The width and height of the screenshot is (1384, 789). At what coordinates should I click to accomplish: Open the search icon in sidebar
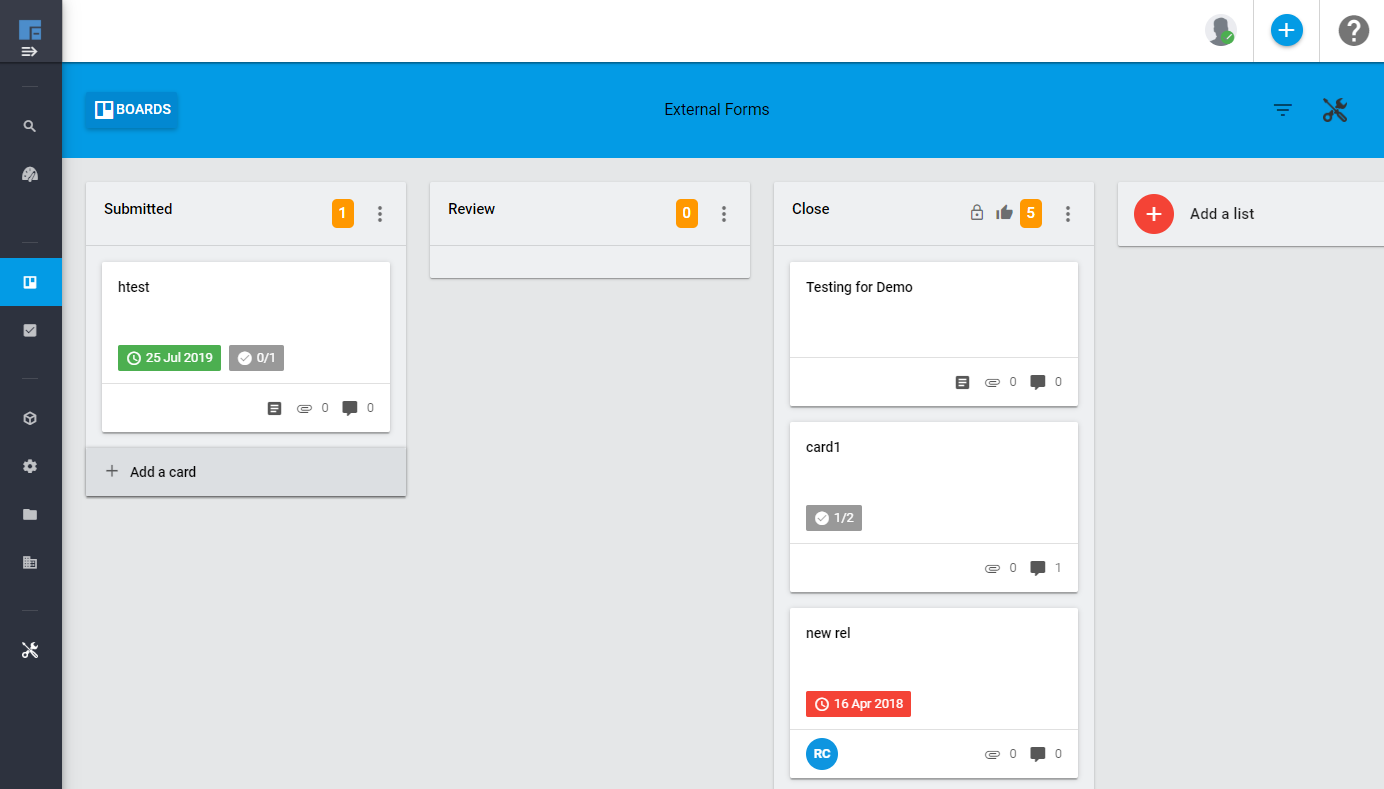tap(30, 126)
